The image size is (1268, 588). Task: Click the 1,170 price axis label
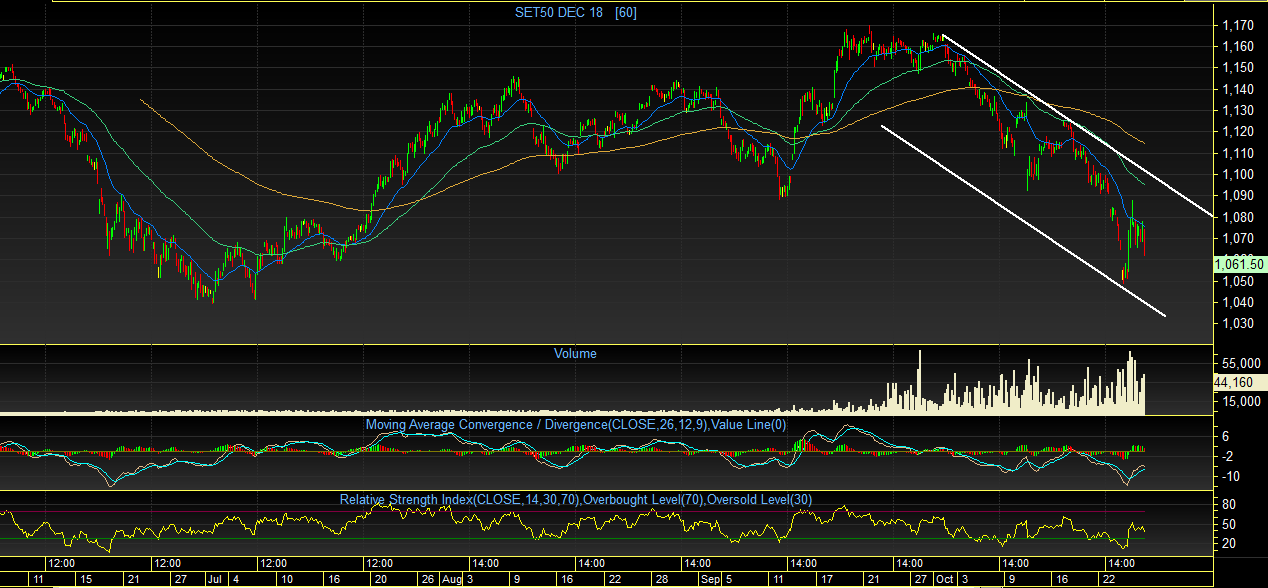1237,24
